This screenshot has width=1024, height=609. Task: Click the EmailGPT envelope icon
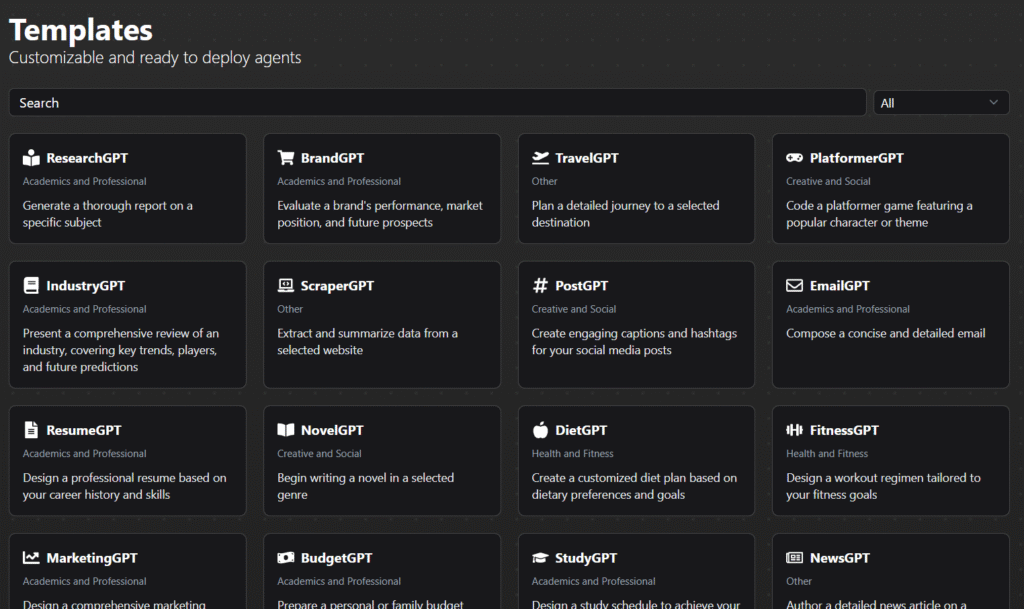pos(794,285)
